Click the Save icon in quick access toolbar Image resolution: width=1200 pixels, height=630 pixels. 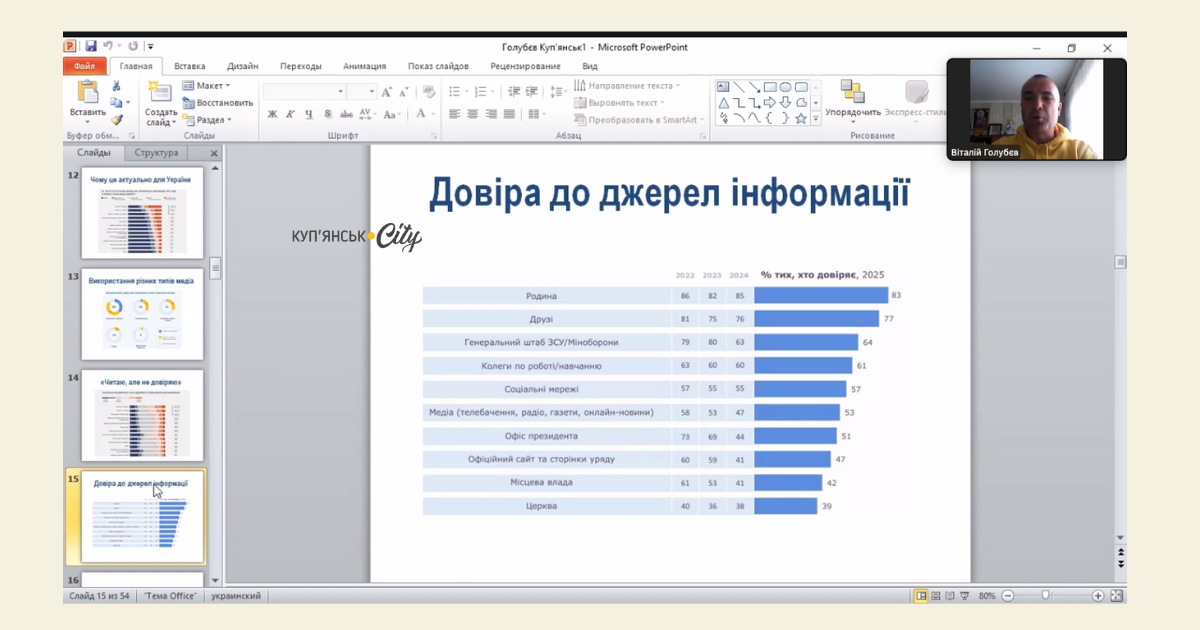(91, 46)
